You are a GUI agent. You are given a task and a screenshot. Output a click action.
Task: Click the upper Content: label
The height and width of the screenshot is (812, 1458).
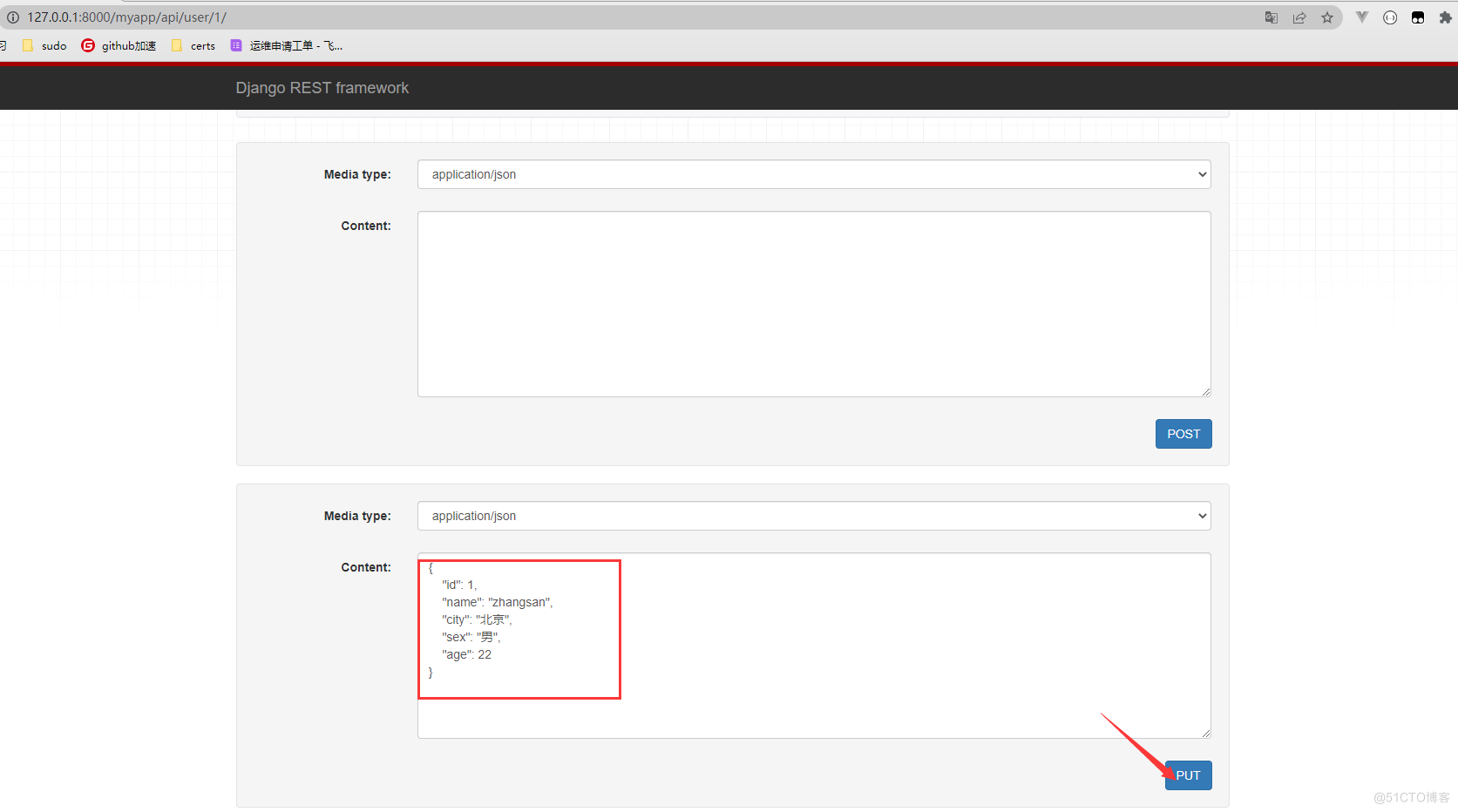[366, 226]
